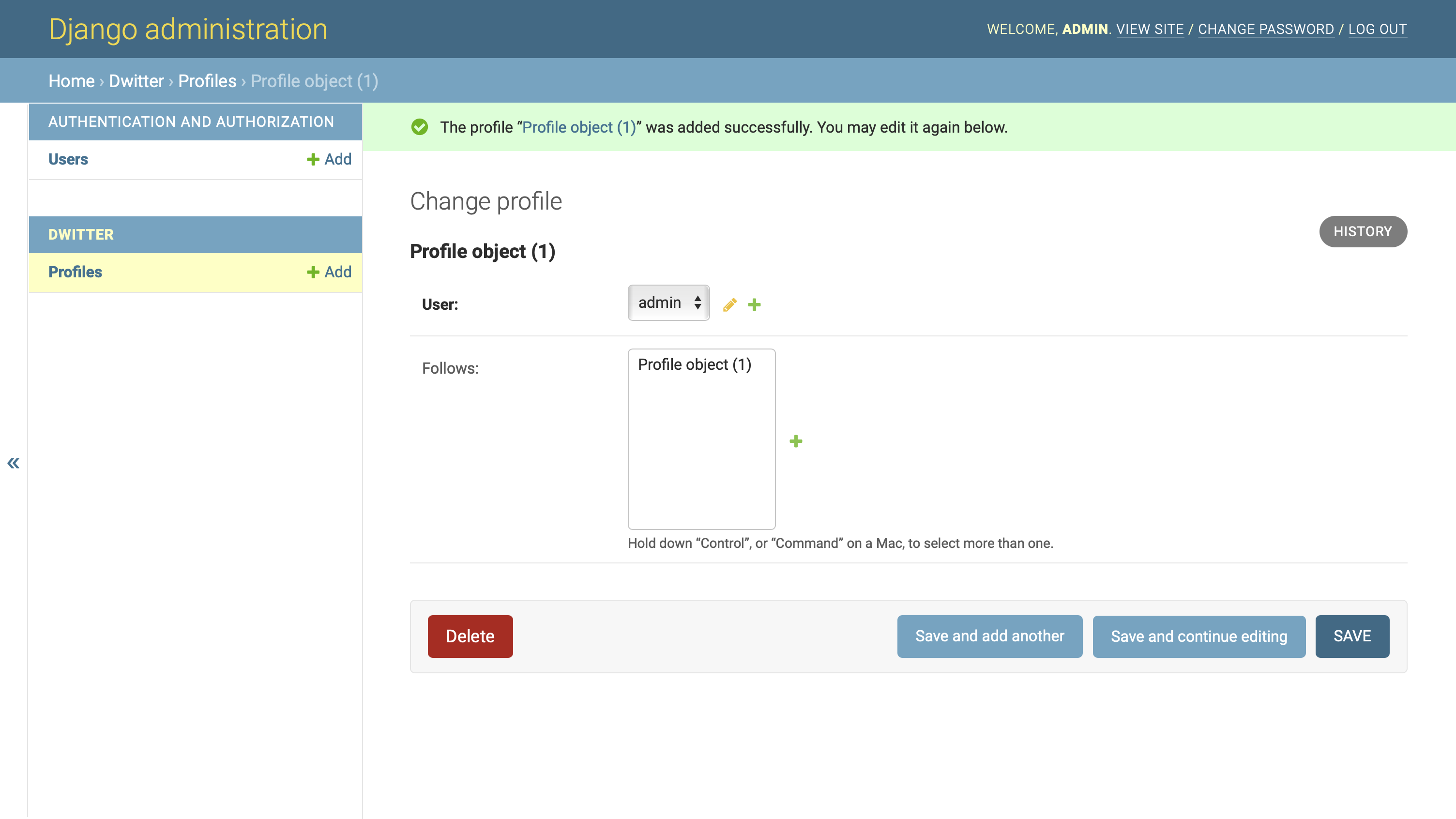This screenshot has width=1456, height=819.
Task: Open Dwitter from the breadcrumb
Action: tap(136, 81)
